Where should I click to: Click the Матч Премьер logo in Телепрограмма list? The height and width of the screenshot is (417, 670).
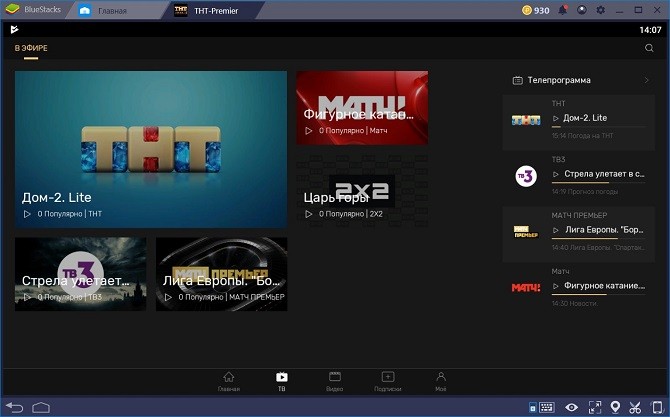(526, 232)
